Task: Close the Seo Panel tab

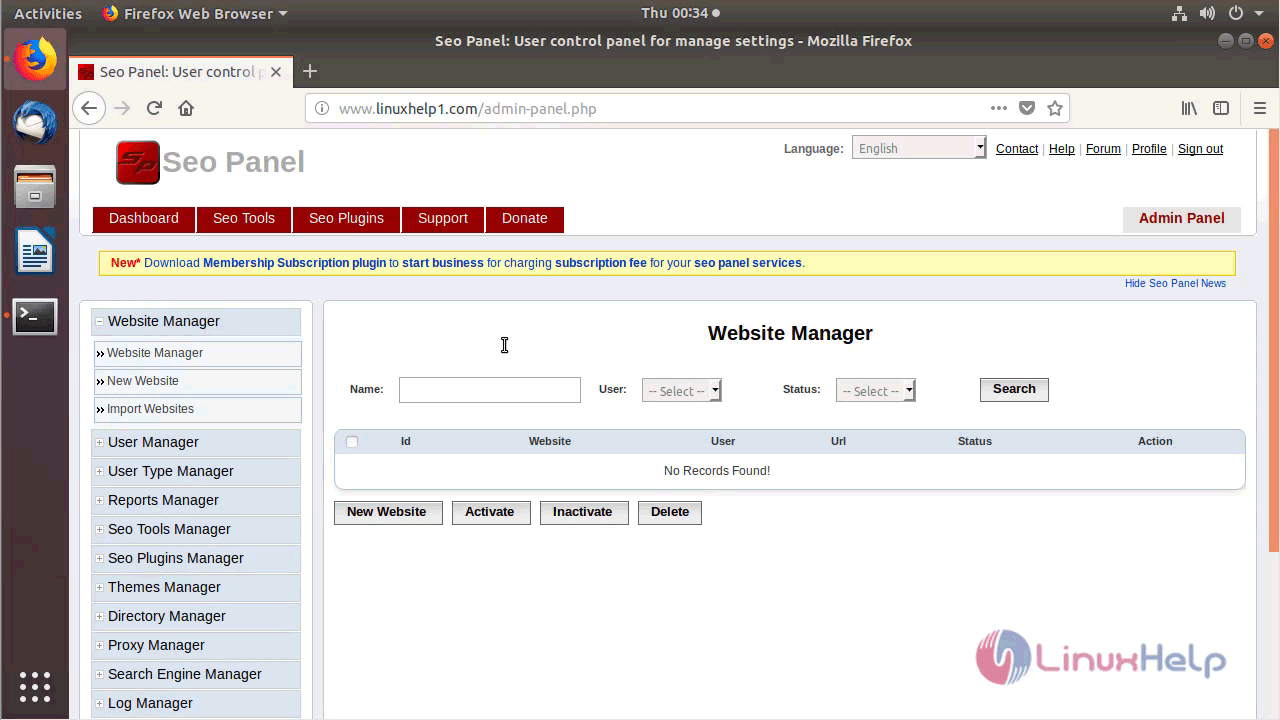Action: pos(276,72)
